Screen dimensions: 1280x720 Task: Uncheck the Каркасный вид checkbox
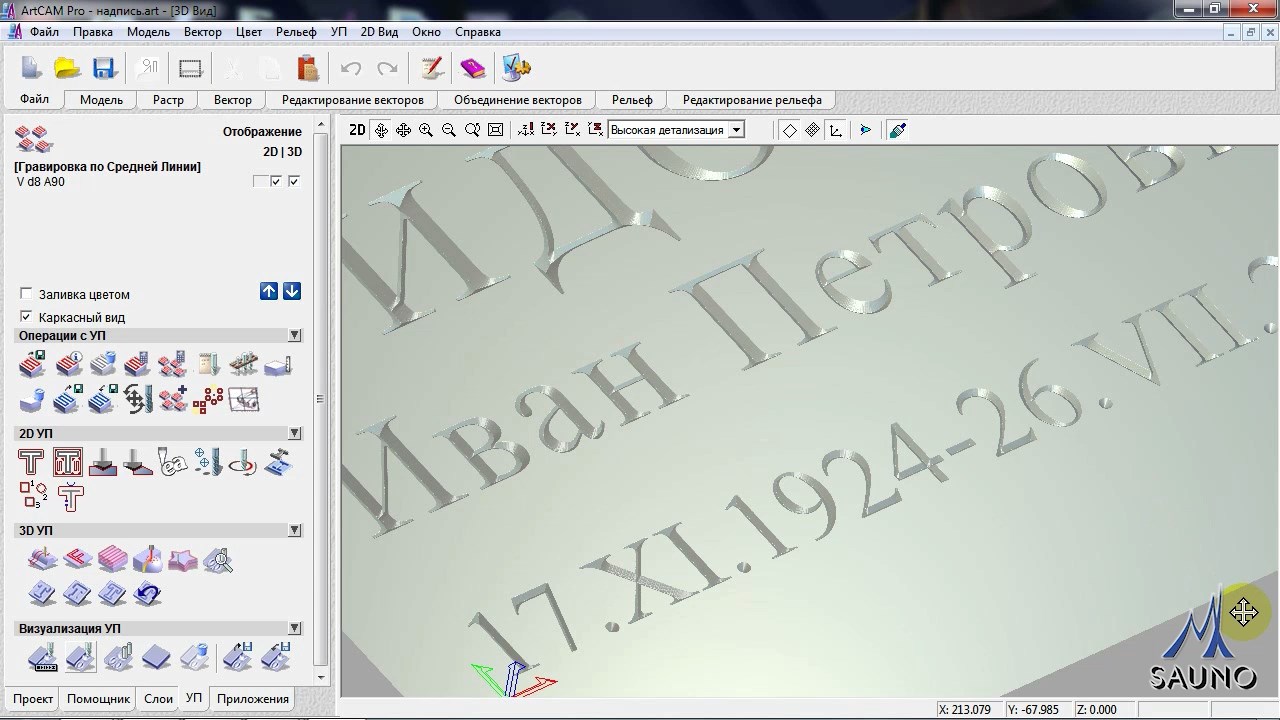pyautogui.click(x=27, y=317)
